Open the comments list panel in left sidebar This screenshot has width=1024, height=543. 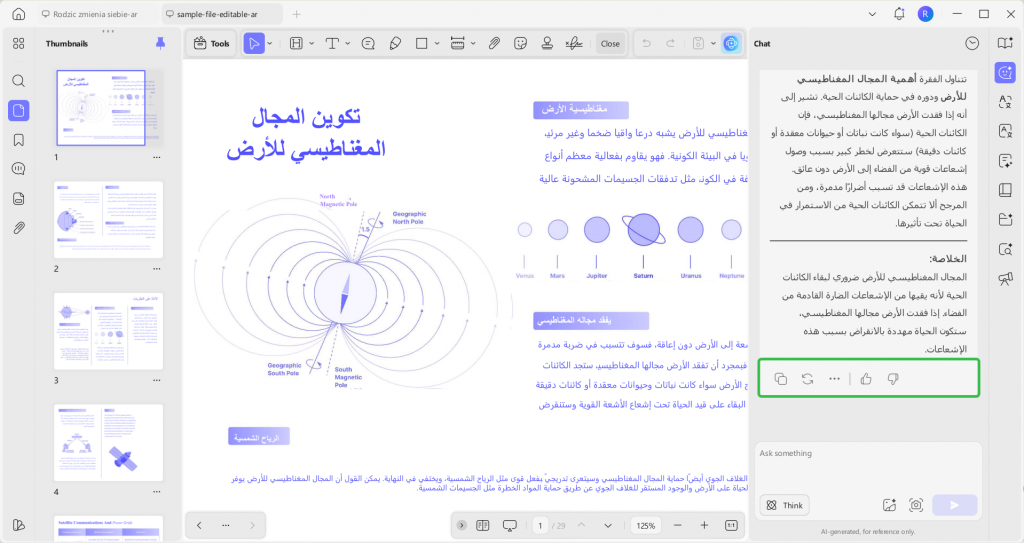coord(19,169)
